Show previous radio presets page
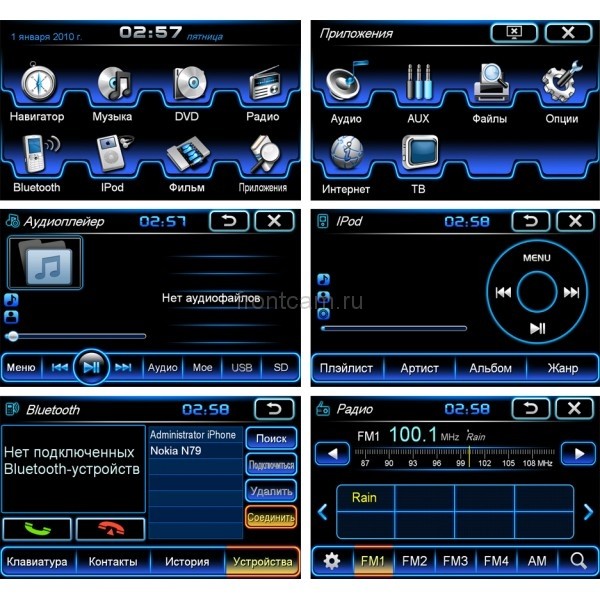Image resolution: width=600 pixels, height=600 pixels. (x=322, y=512)
